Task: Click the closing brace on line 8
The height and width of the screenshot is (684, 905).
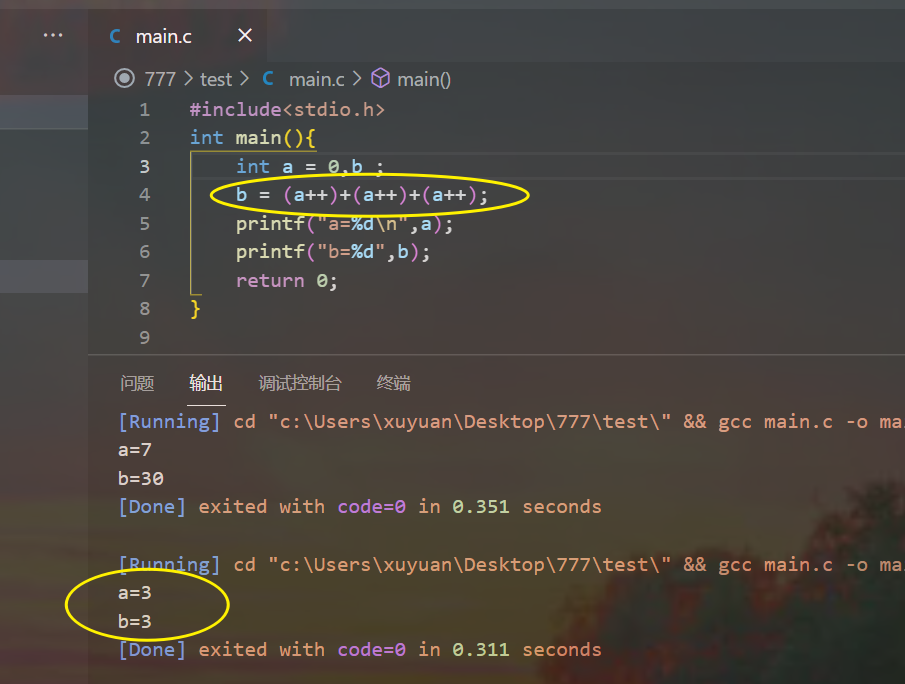Action: (x=195, y=309)
